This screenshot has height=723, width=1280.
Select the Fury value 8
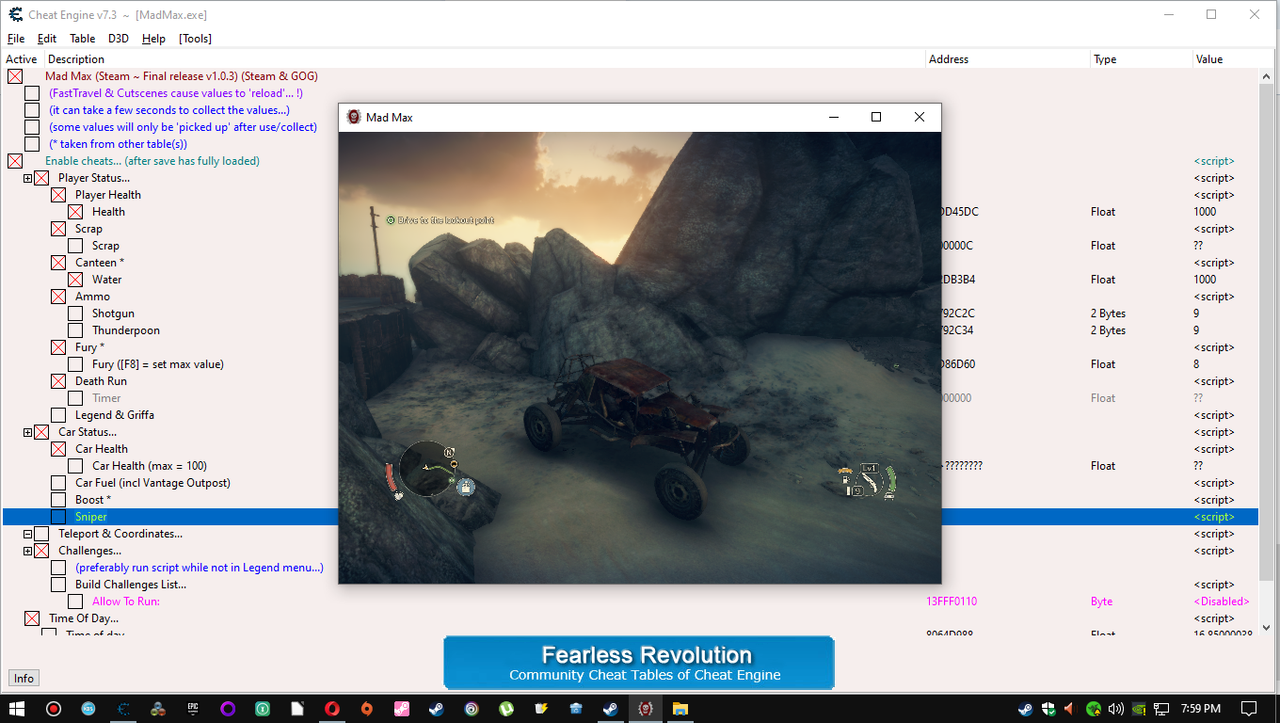(x=1196, y=364)
